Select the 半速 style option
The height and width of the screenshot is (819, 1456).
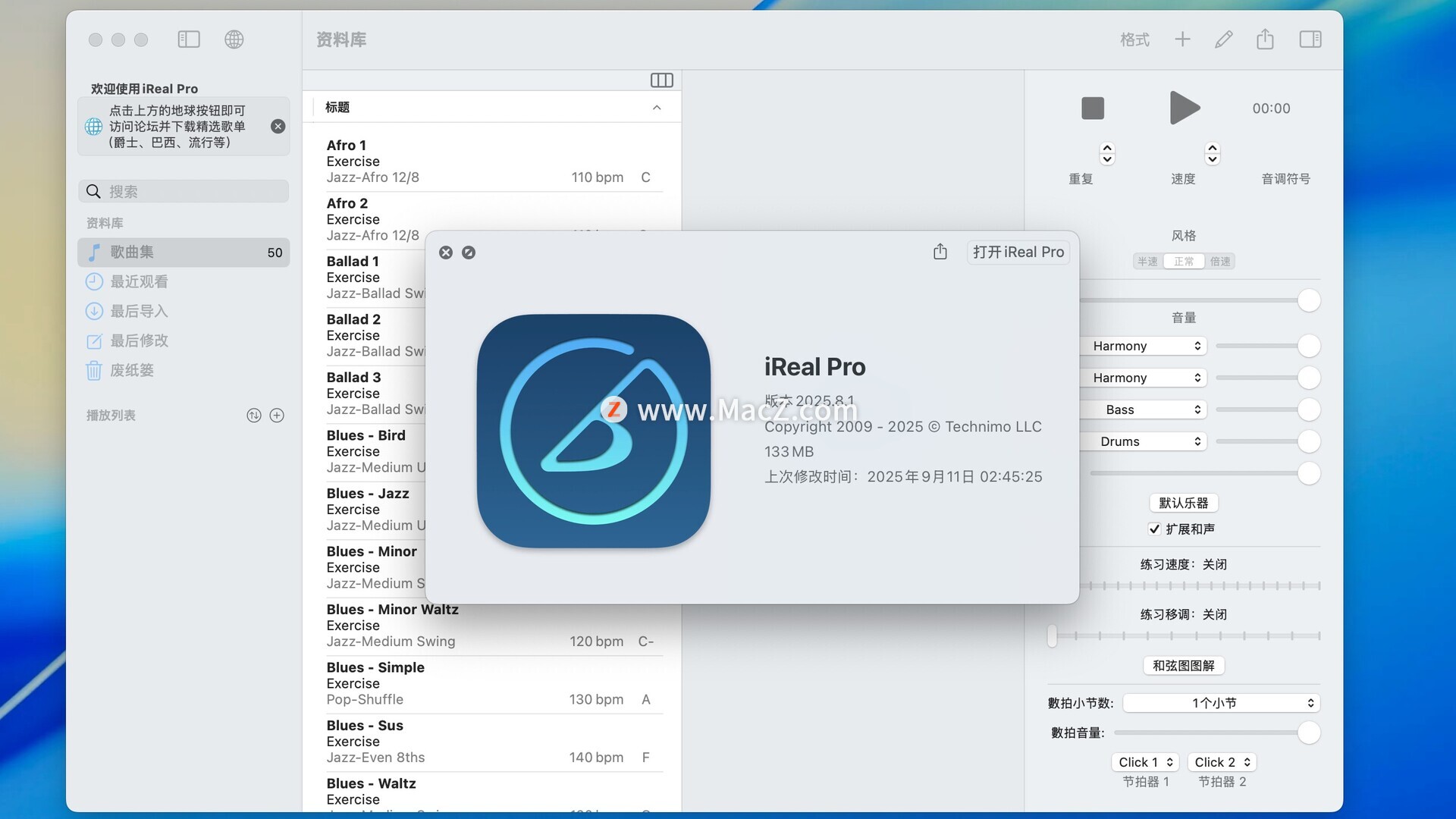[x=1147, y=262]
